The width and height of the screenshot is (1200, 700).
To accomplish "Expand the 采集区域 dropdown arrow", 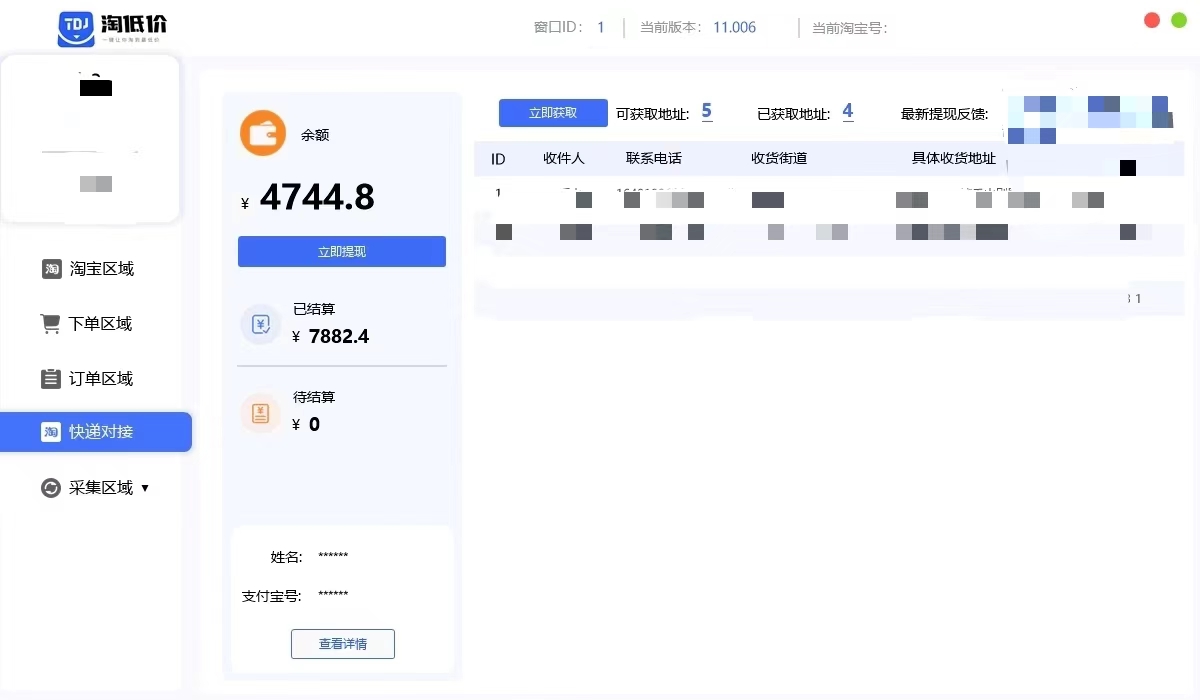I will (x=145, y=488).
